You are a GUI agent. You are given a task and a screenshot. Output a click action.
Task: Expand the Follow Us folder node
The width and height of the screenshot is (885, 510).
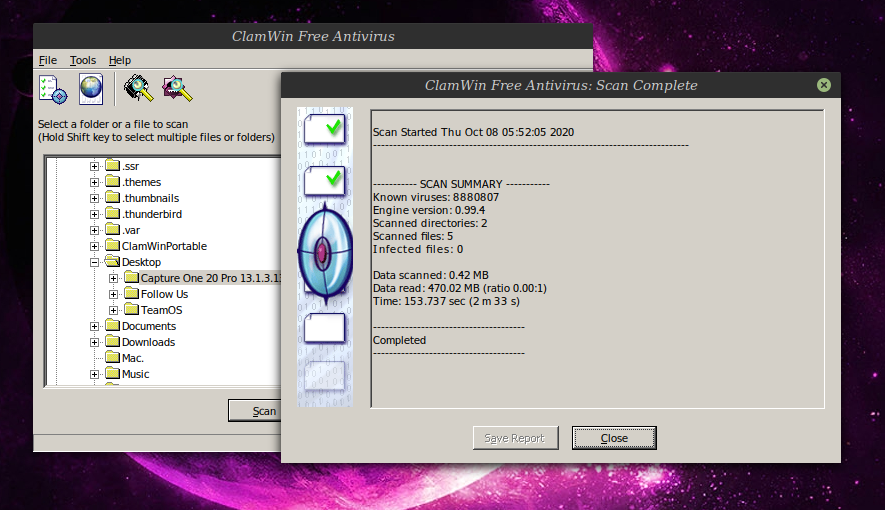(x=113, y=294)
